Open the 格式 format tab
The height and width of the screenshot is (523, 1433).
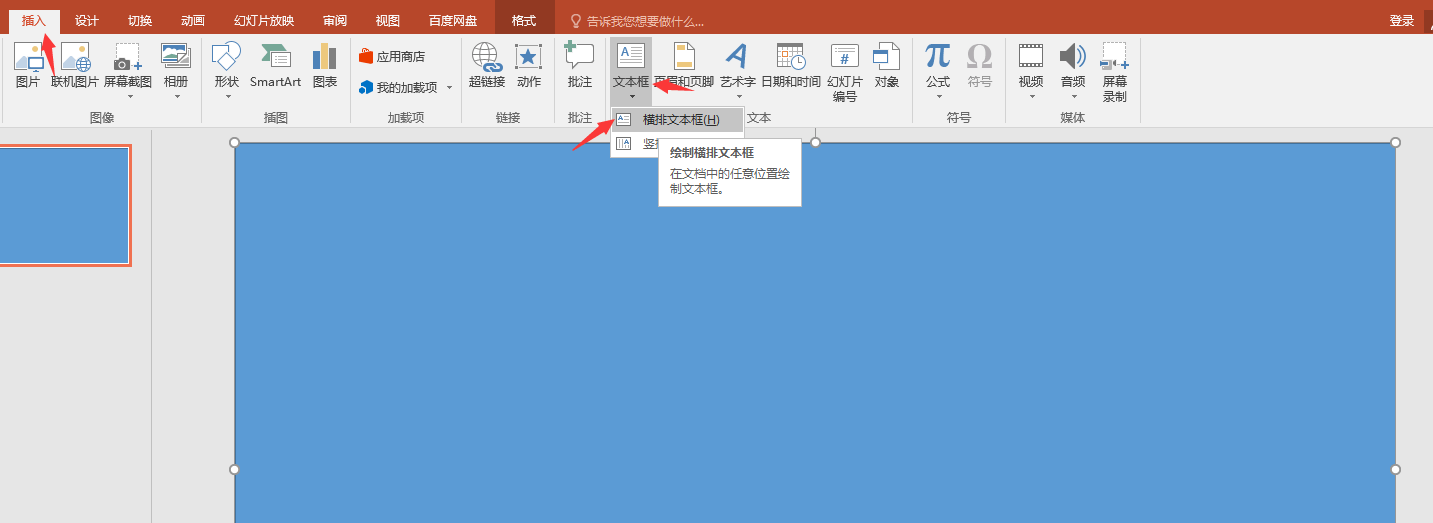[524, 21]
